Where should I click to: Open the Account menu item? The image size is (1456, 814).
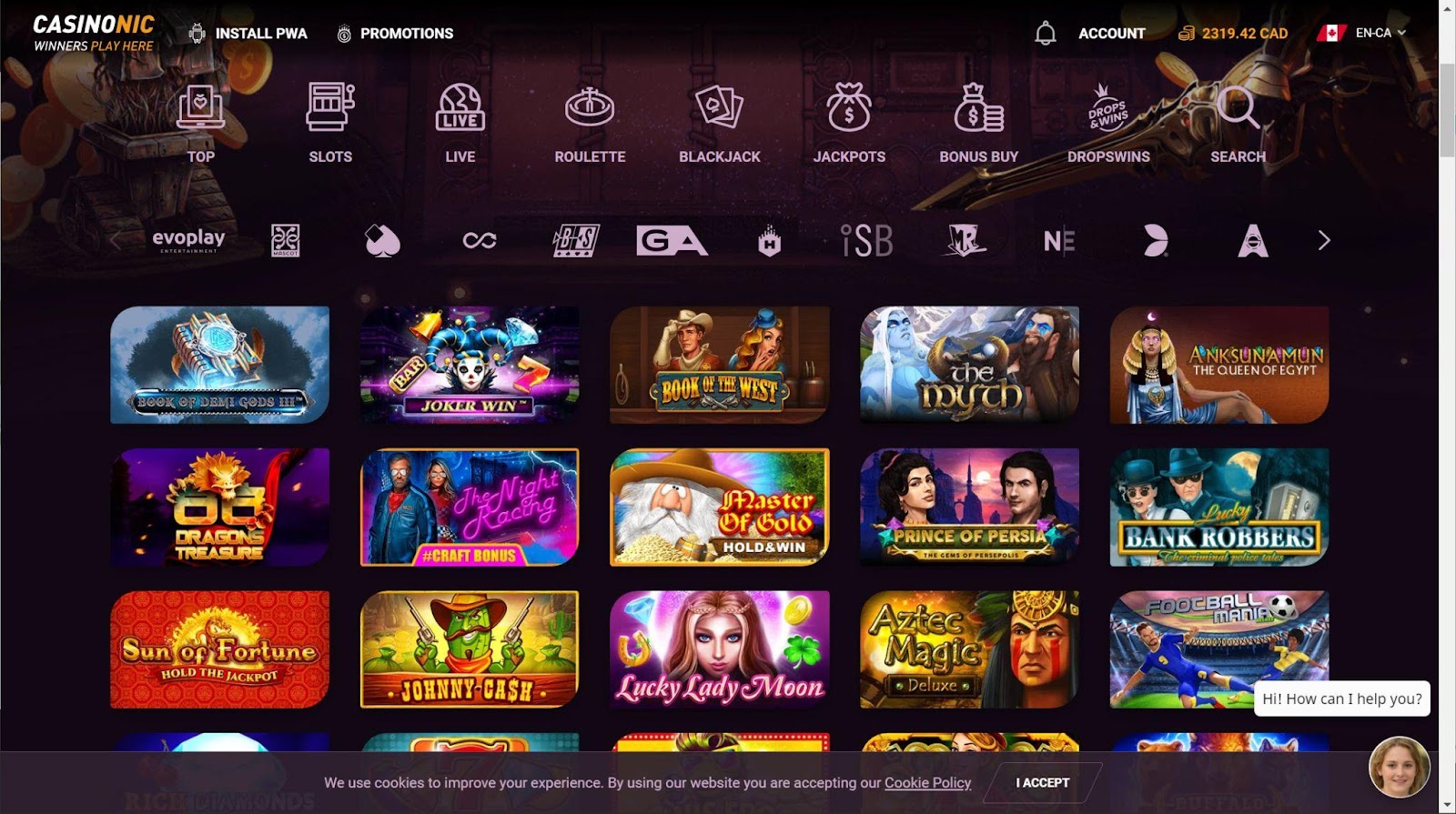1112,34
